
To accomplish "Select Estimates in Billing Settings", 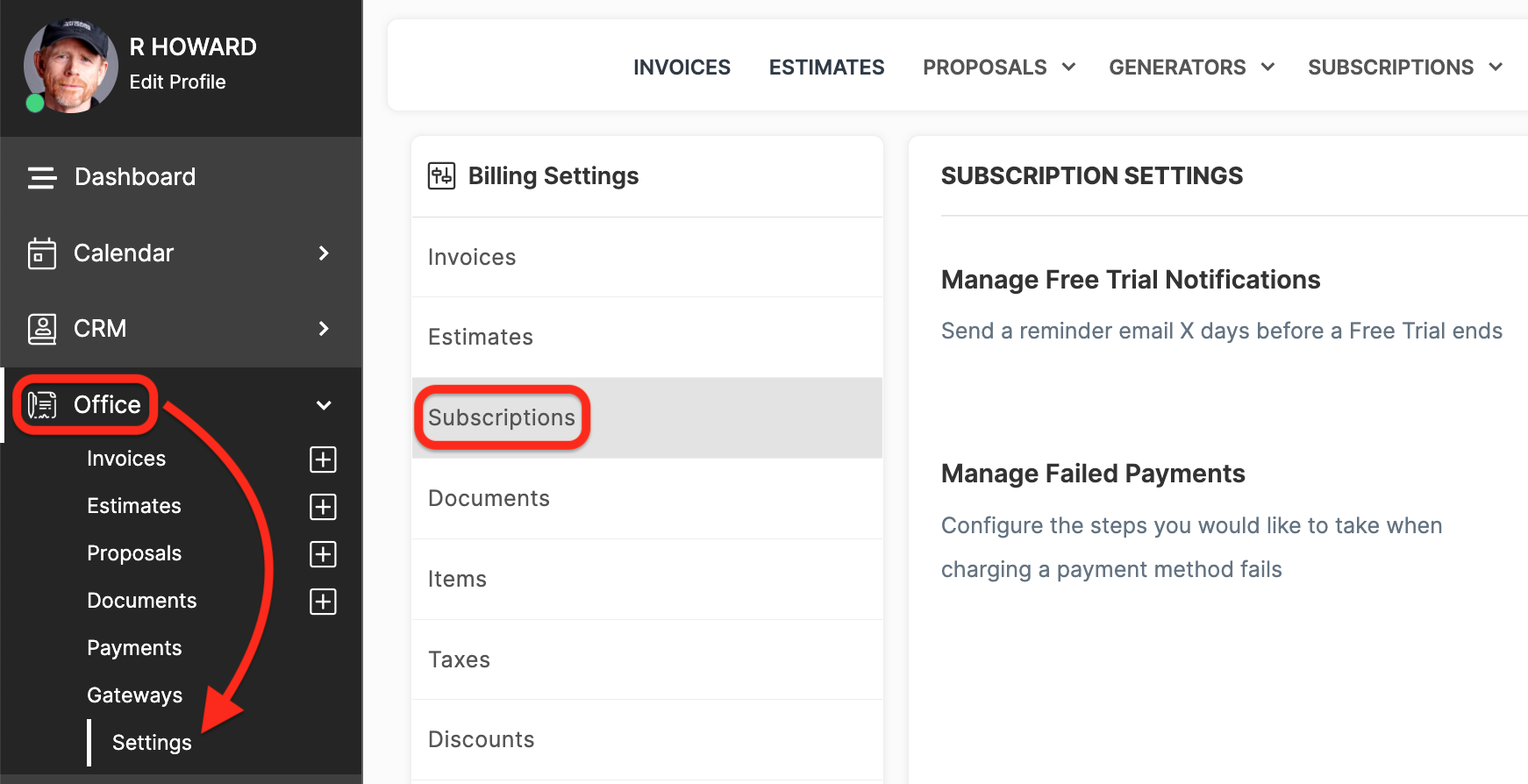I will 647,338.
